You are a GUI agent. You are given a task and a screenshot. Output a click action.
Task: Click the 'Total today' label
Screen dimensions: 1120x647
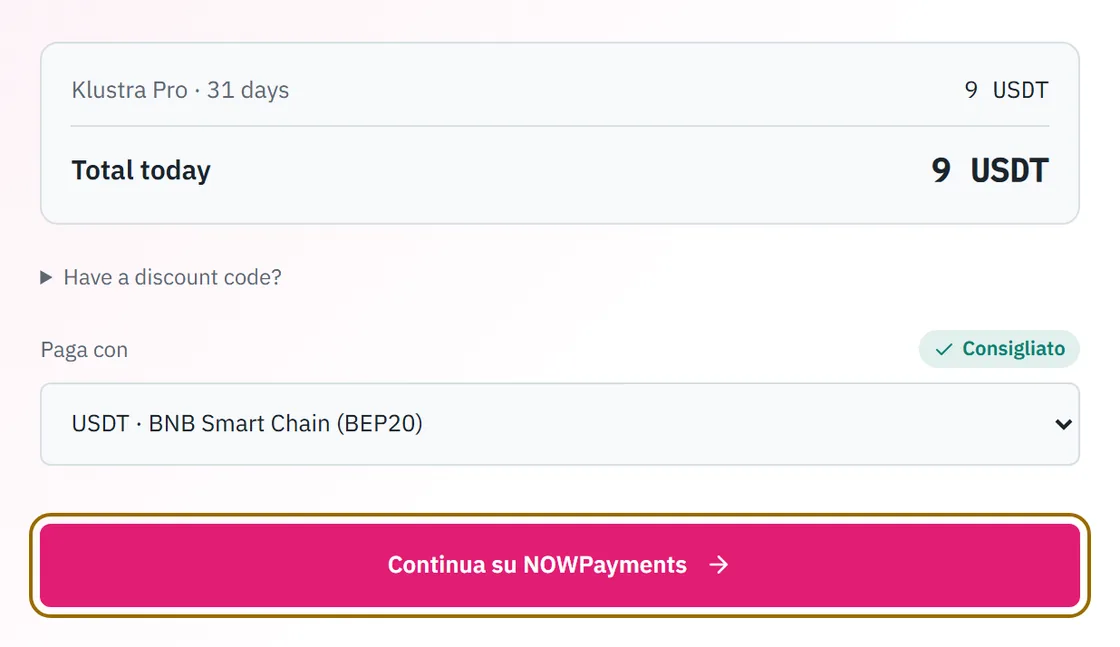[141, 171]
